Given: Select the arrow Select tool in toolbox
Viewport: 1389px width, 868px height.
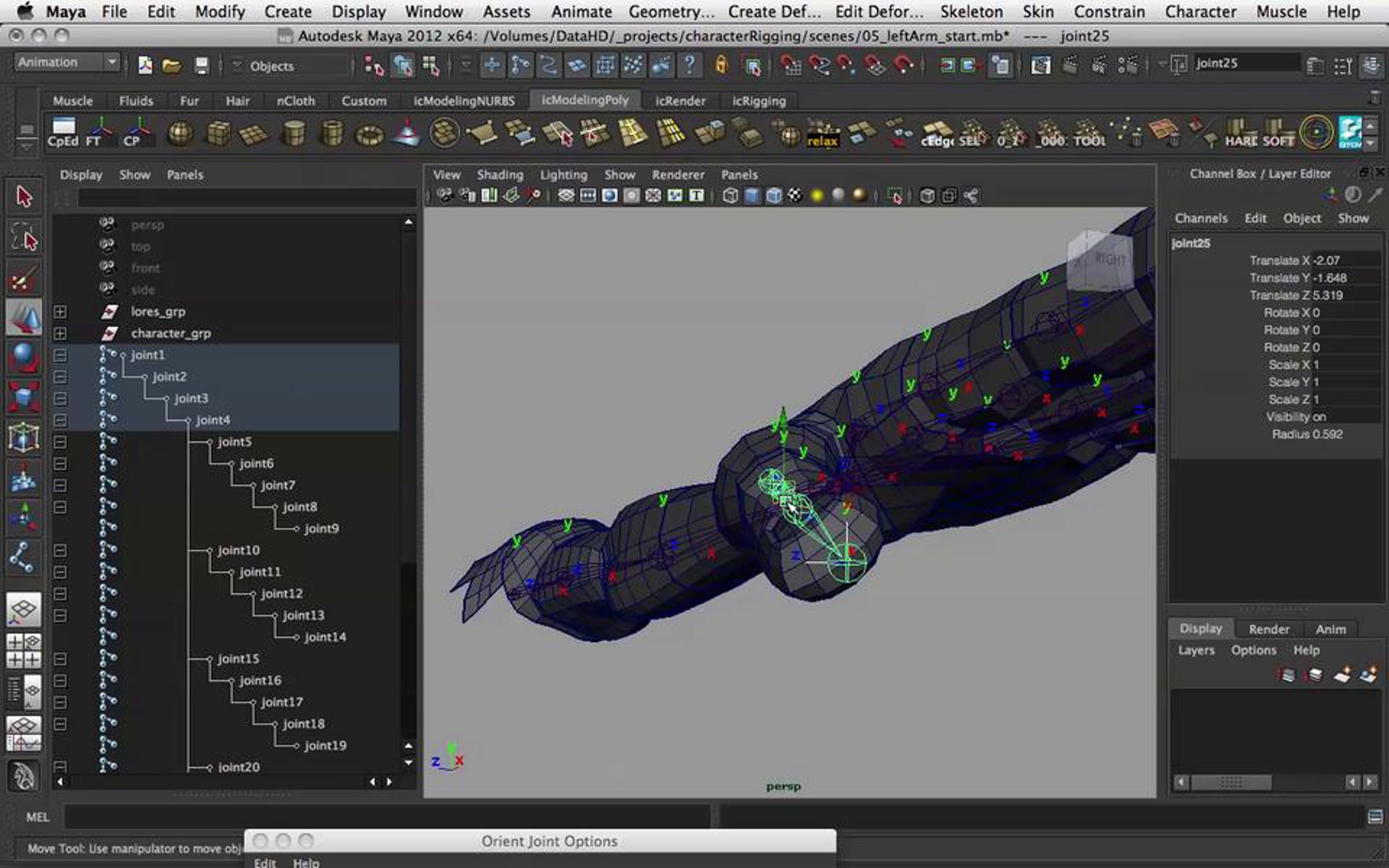Looking at the screenshot, I should pyautogui.click(x=24, y=197).
